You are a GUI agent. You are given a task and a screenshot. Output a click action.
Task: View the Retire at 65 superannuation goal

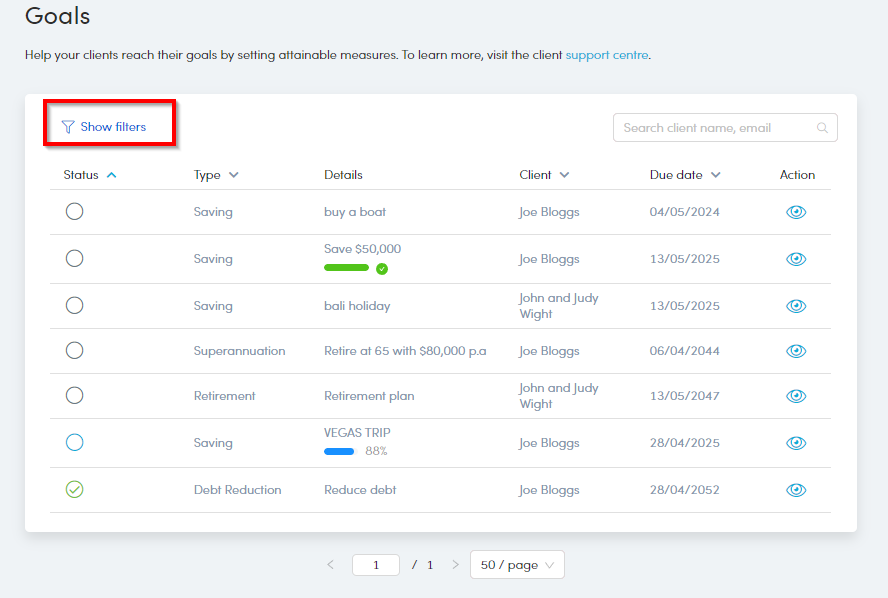796,351
